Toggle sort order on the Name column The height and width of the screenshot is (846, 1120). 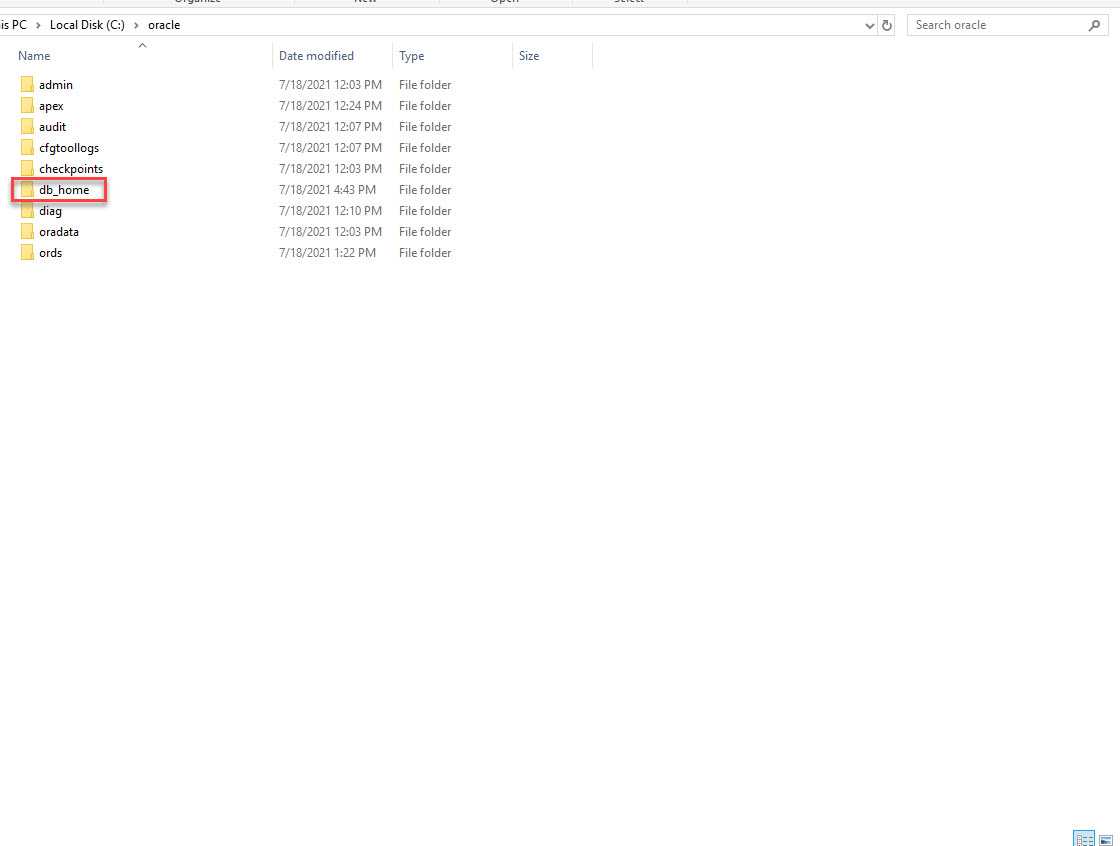click(x=33, y=56)
